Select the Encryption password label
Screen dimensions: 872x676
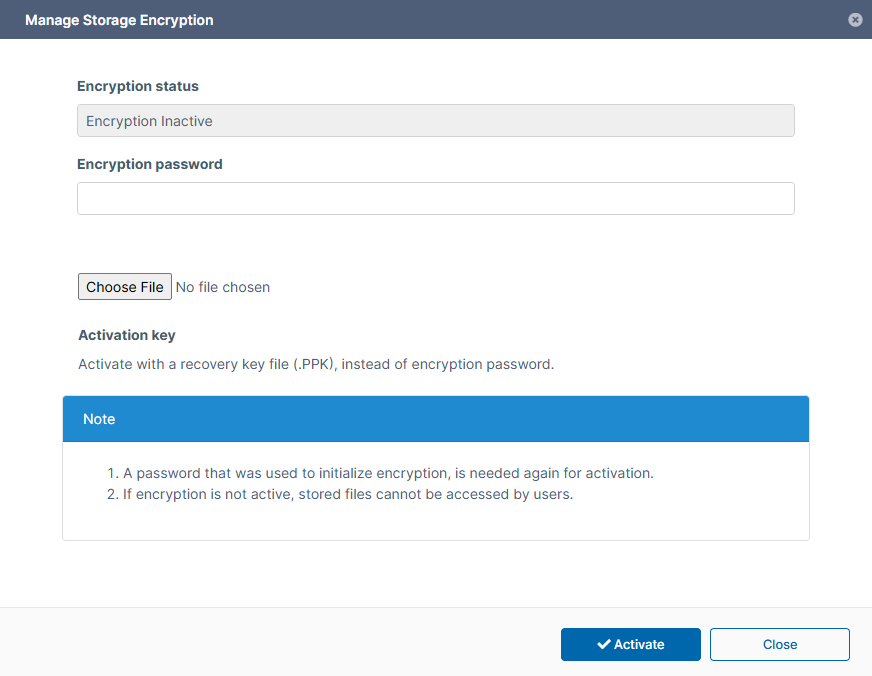[x=150, y=164]
